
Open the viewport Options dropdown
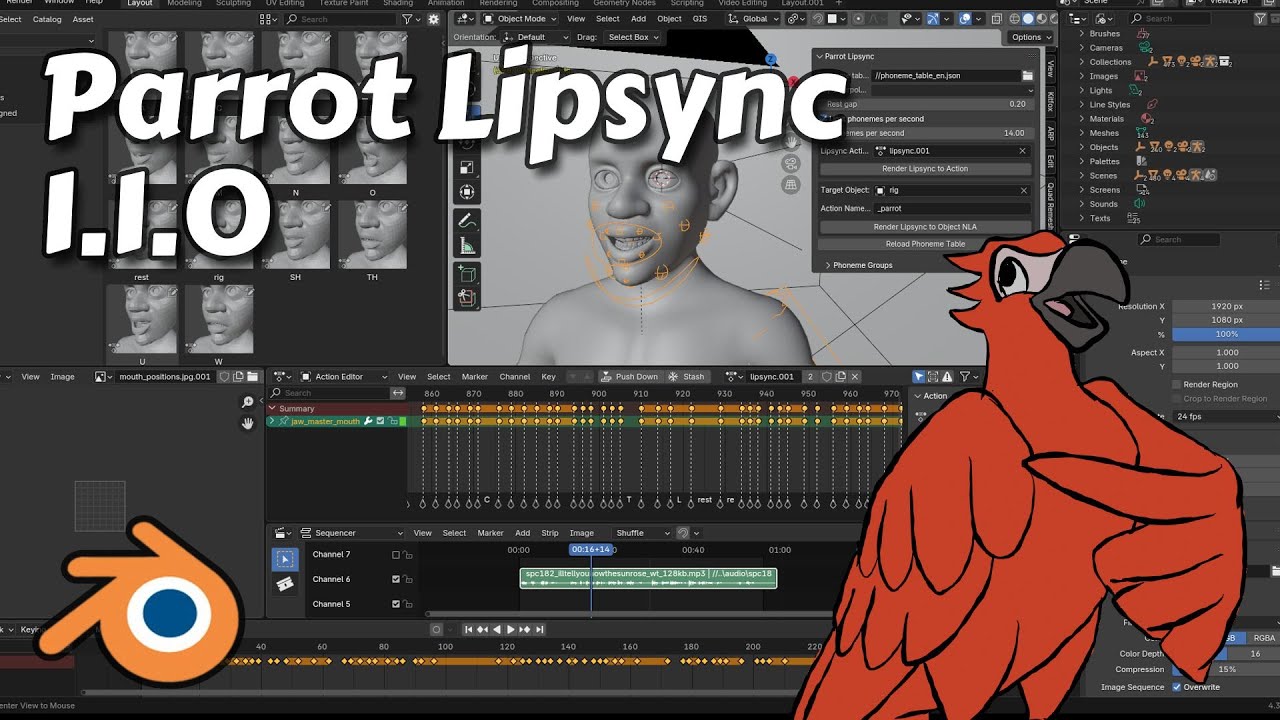1030,37
